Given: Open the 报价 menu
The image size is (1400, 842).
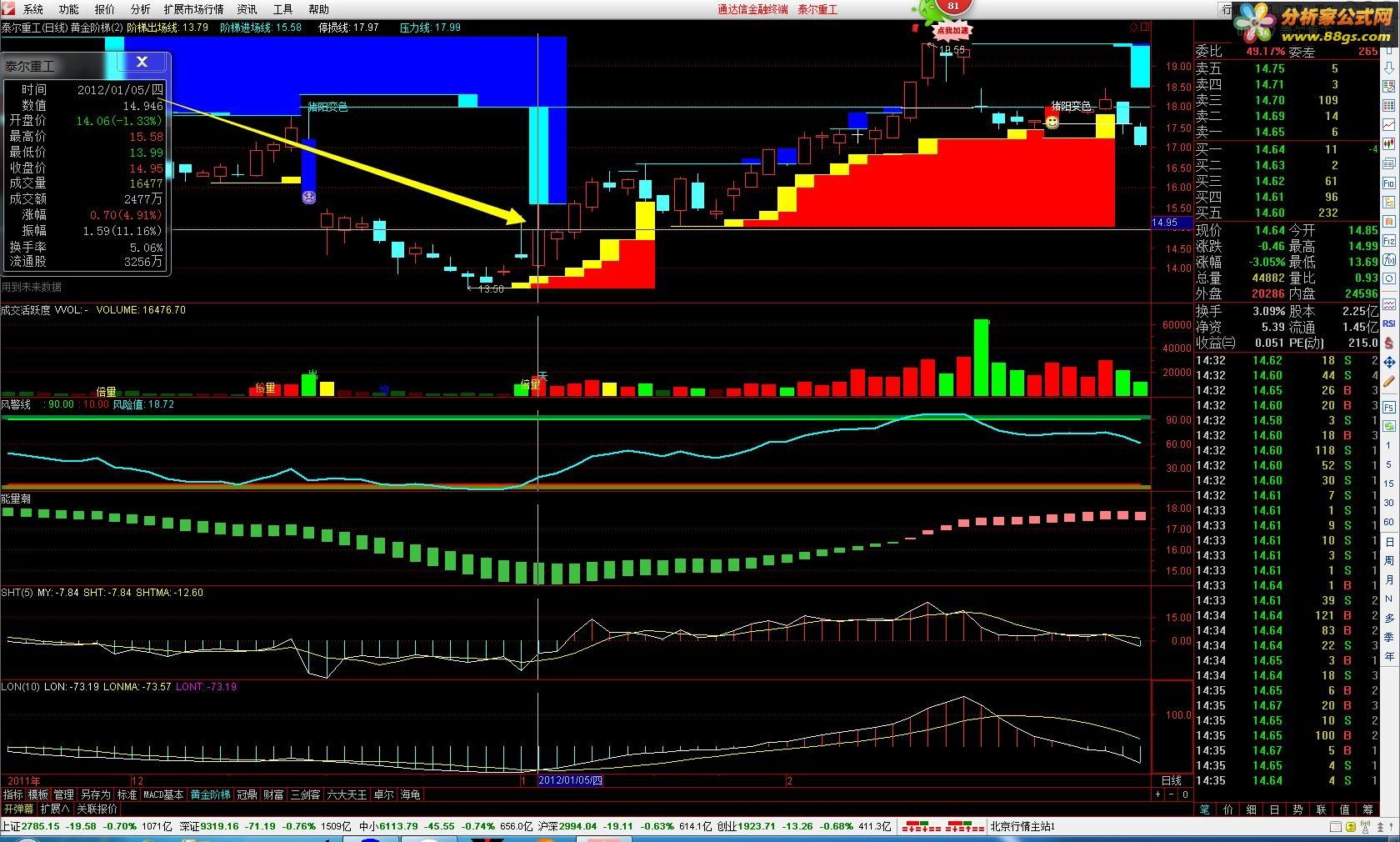Looking at the screenshot, I should pyautogui.click(x=105, y=9).
